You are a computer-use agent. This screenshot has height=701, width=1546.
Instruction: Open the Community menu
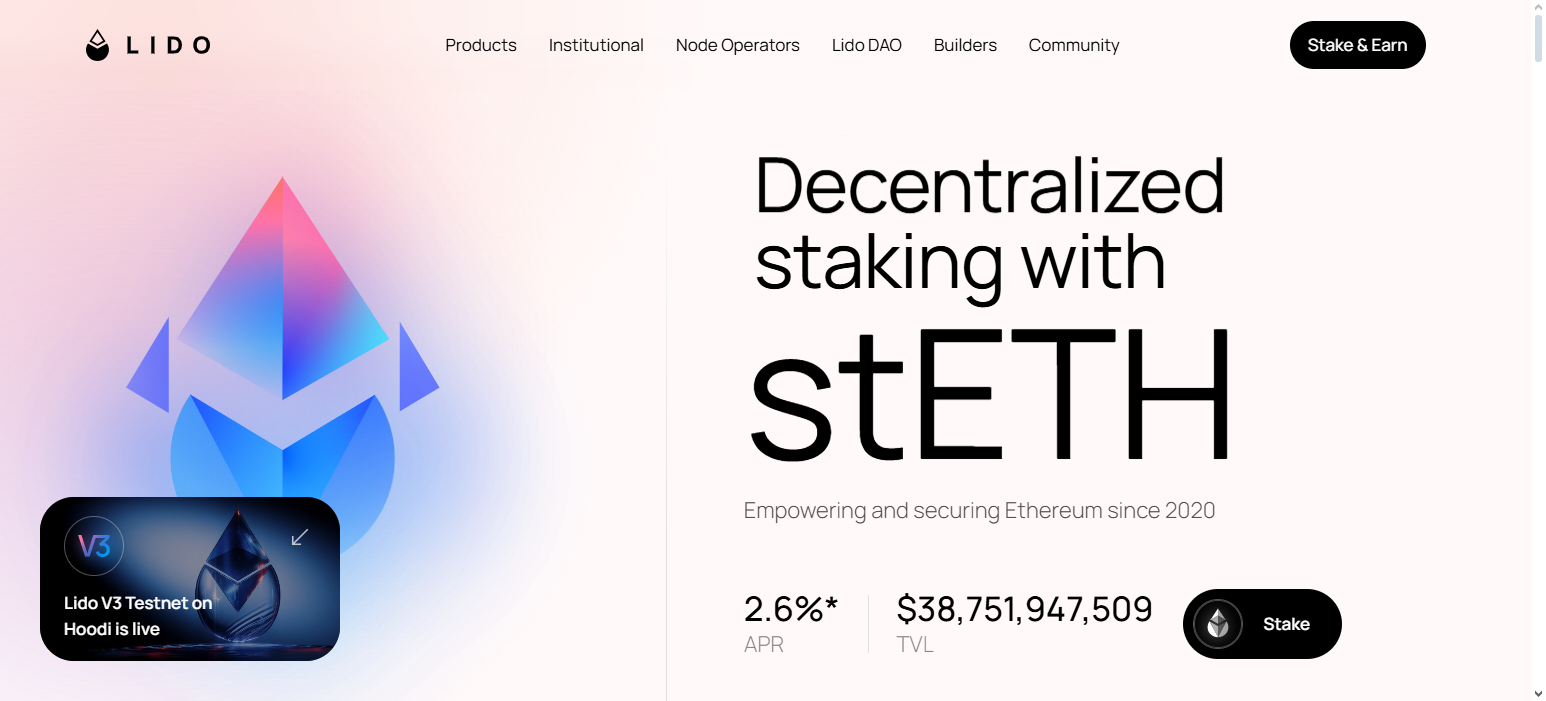coord(1073,45)
